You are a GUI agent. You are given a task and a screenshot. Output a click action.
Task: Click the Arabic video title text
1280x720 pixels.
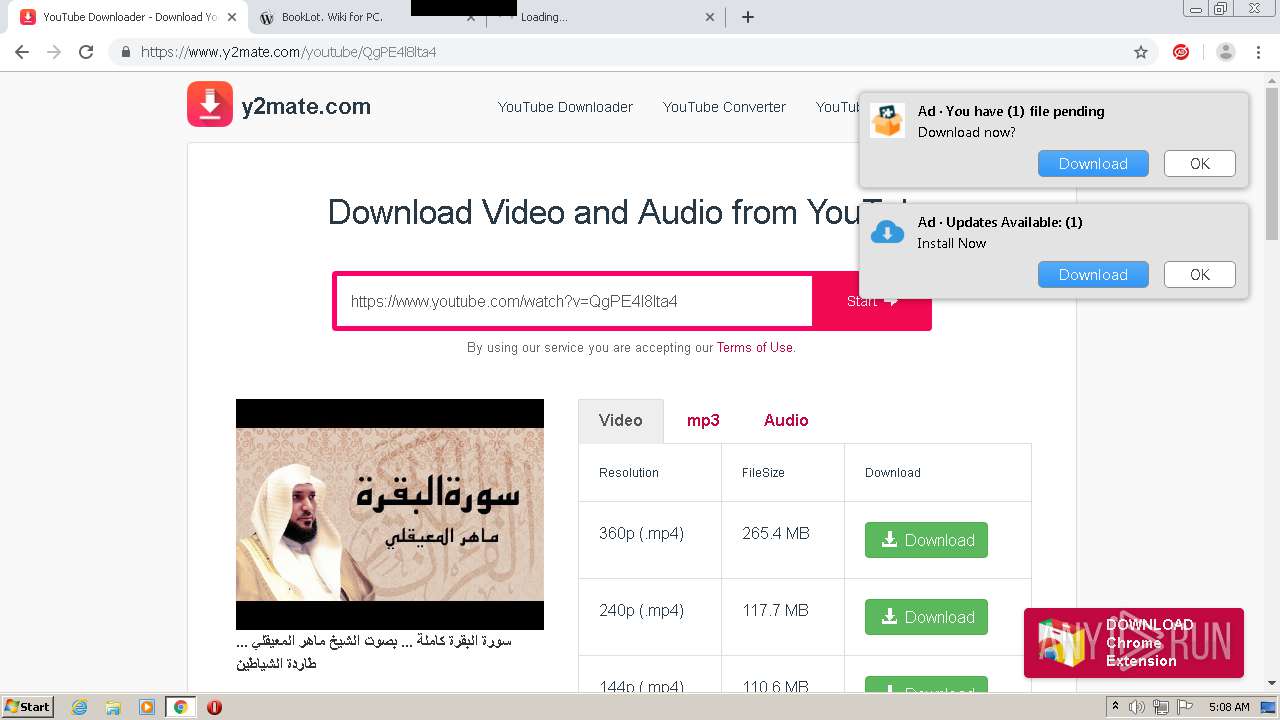click(x=374, y=652)
